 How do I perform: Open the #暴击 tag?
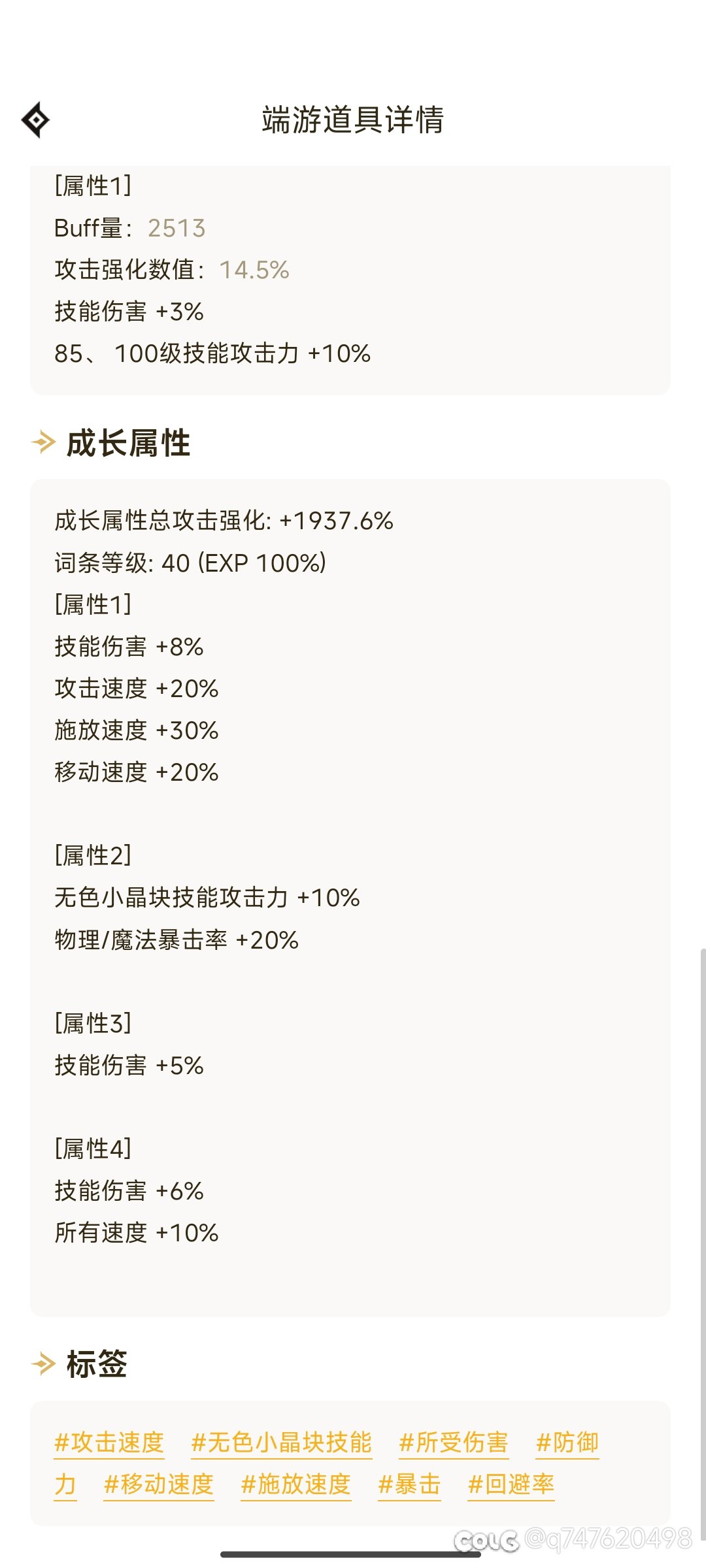(409, 1484)
